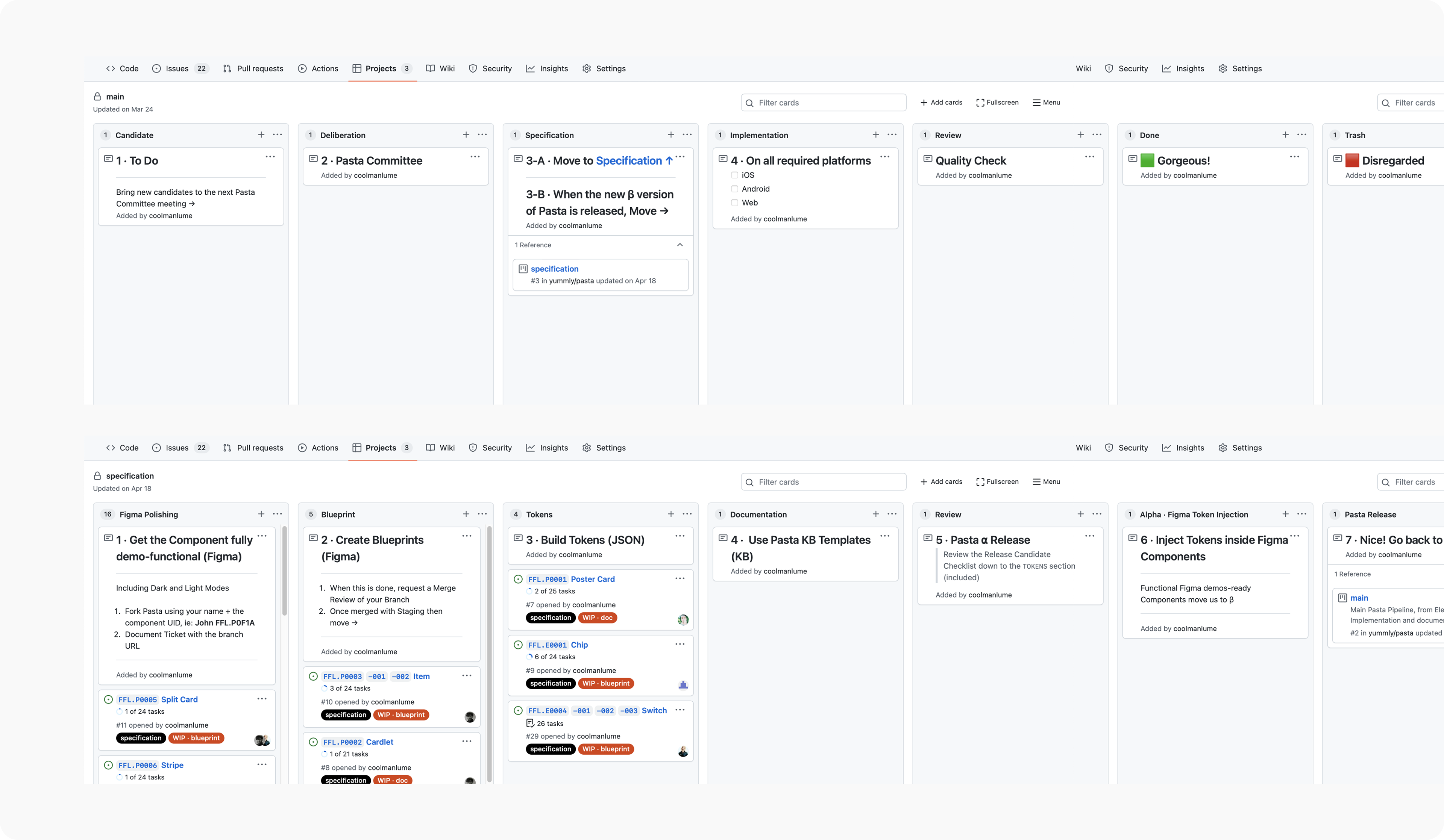Viewport: 1444px width, 840px height.
Task: Open Settings tab in top repository nav
Action: tap(604, 68)
